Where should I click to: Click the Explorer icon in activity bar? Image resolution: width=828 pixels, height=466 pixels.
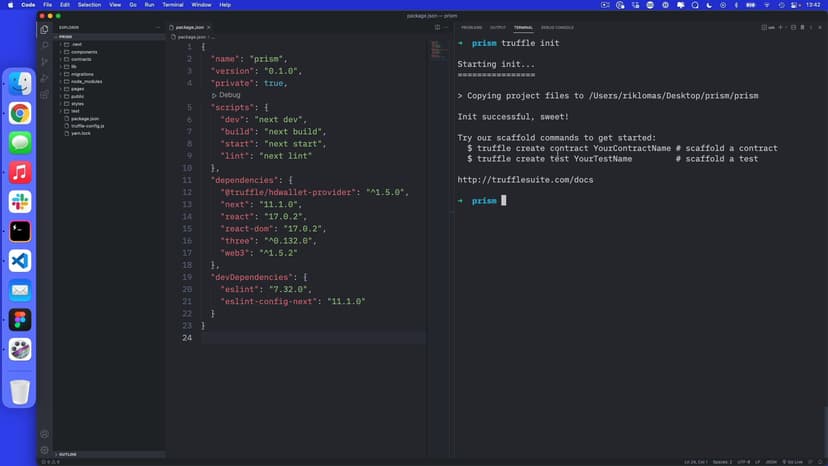[x=45, y=29]
